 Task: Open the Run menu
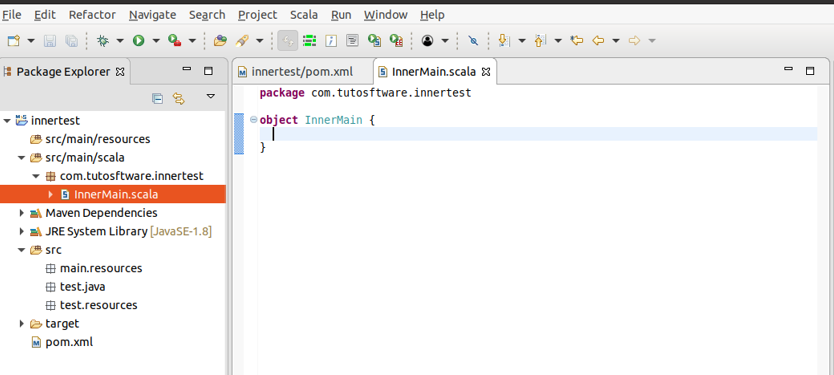(341, 15)
